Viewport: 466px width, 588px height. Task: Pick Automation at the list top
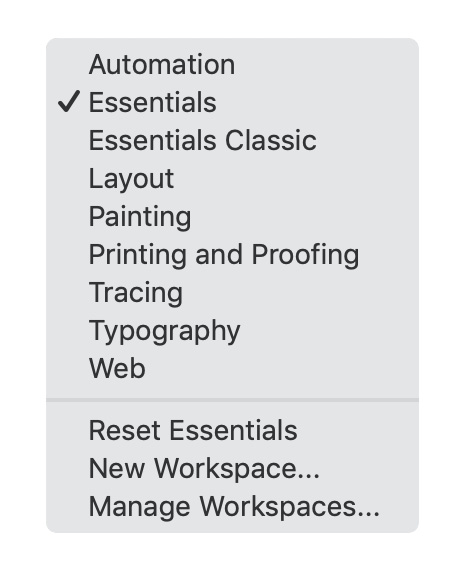point(232,64)
